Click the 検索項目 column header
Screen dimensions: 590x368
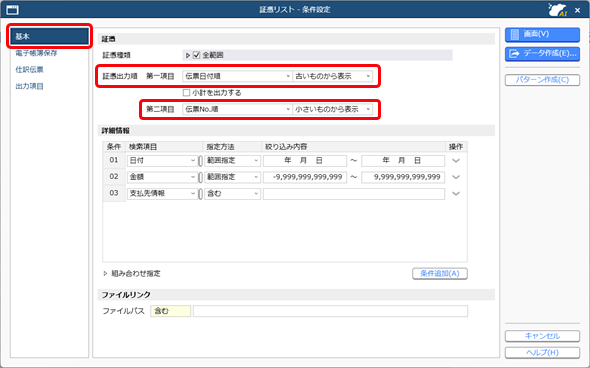(164, 147)
